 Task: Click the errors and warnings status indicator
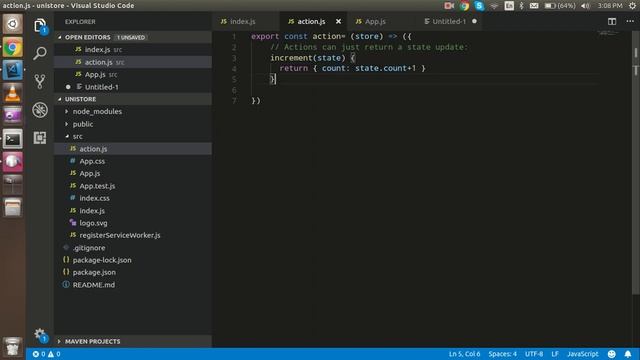point(46,354)
